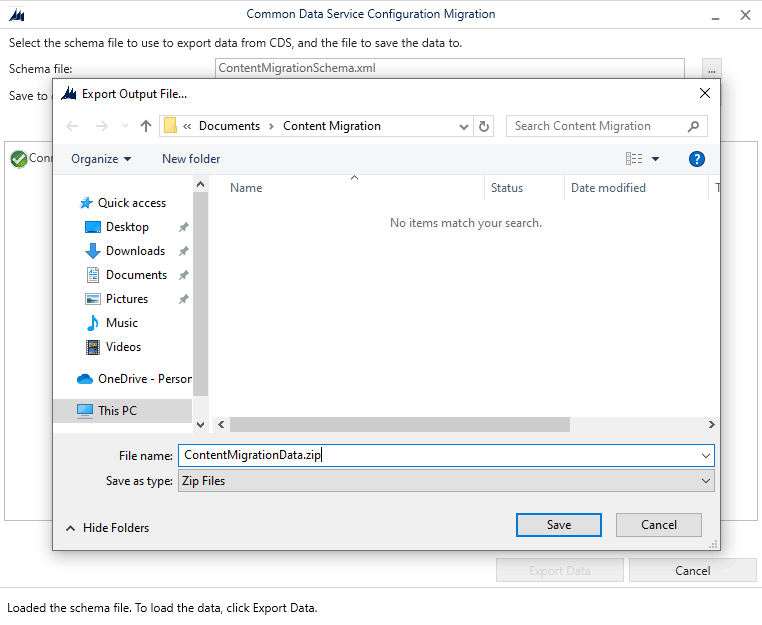Collapse folders with Hide Folders
The width and height of the screenshot is (762, 625).
click(107, 528)
